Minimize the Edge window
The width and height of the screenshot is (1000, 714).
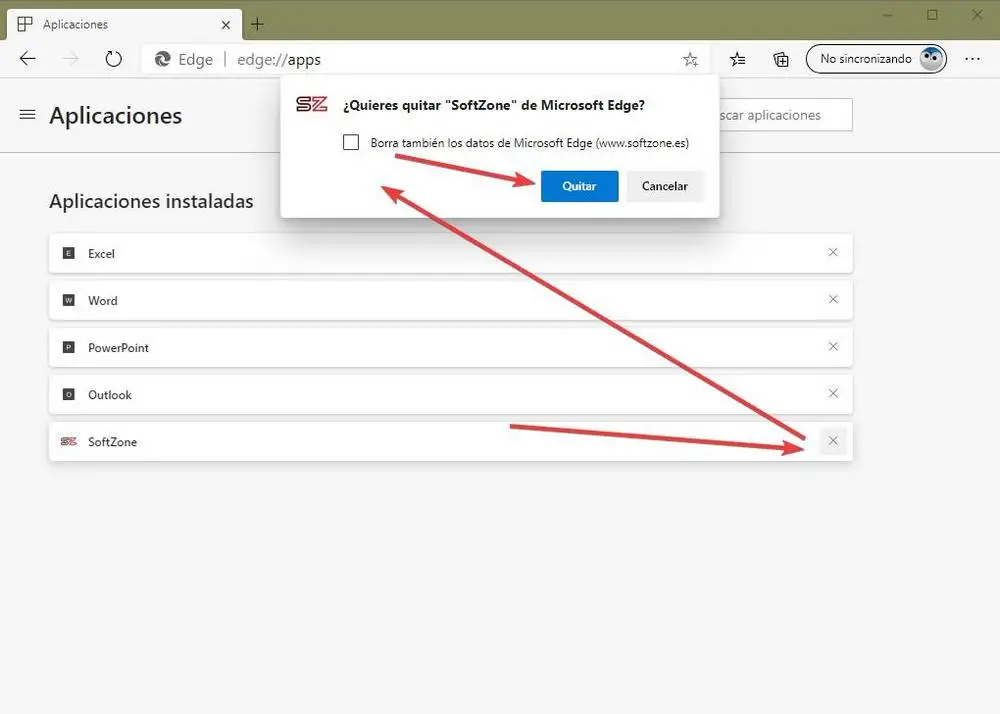pyautogui.click(x=888, y=15)
